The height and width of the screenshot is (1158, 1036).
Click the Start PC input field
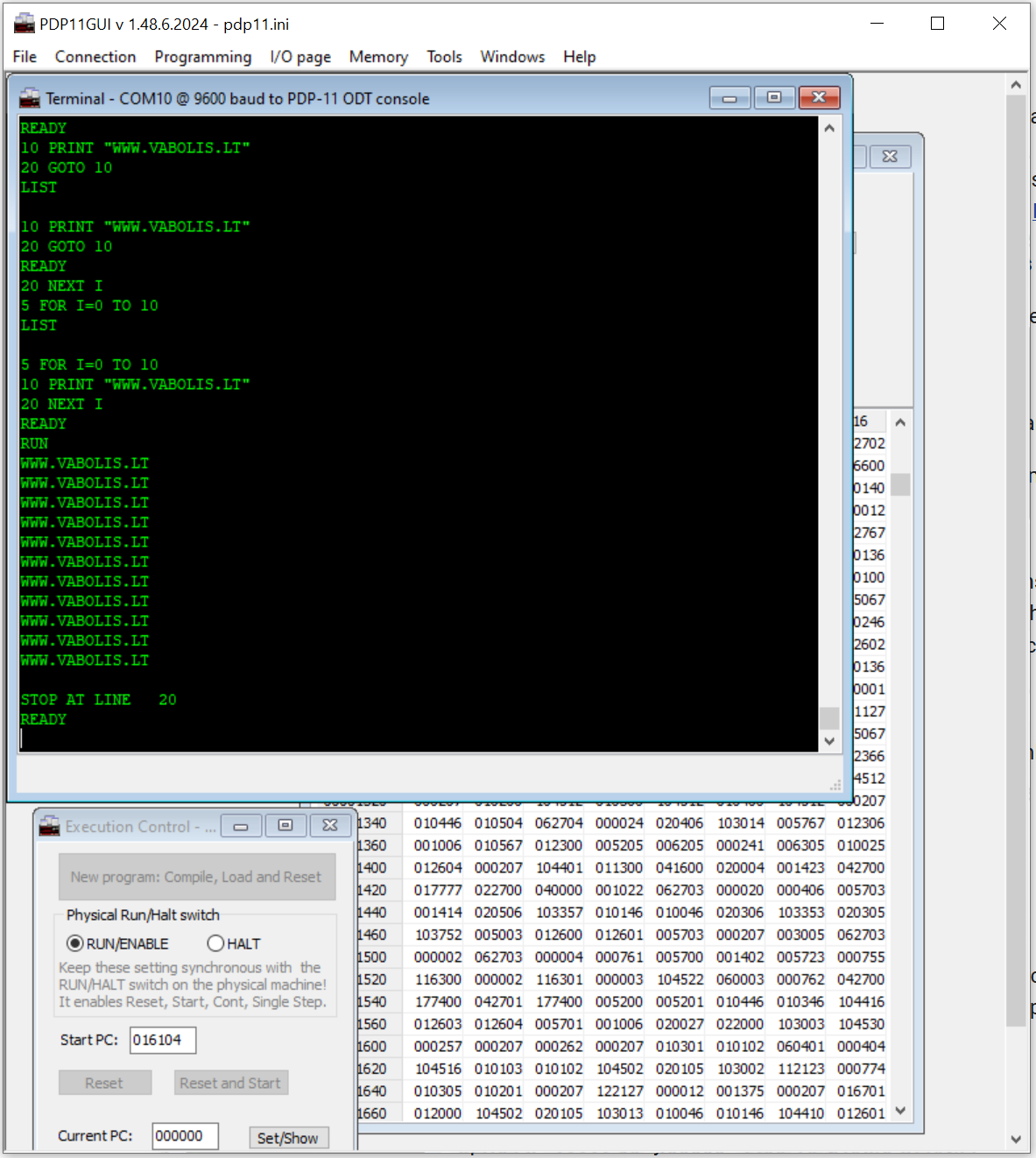coord(162,1040)
